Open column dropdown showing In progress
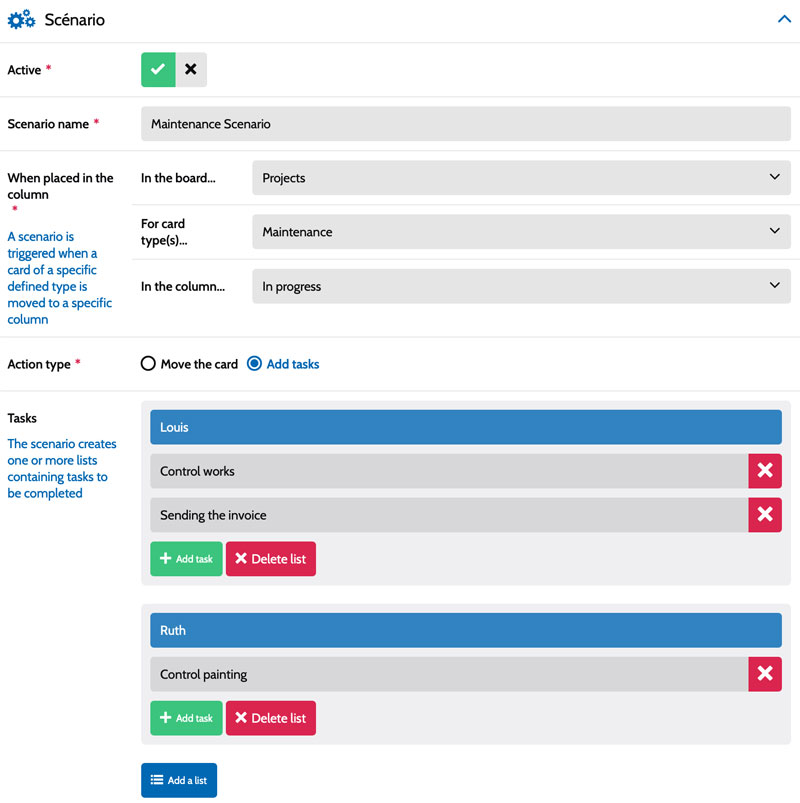The height and width of the screenshot is (803, 800). pyautogui.click(x=520, y=286)
